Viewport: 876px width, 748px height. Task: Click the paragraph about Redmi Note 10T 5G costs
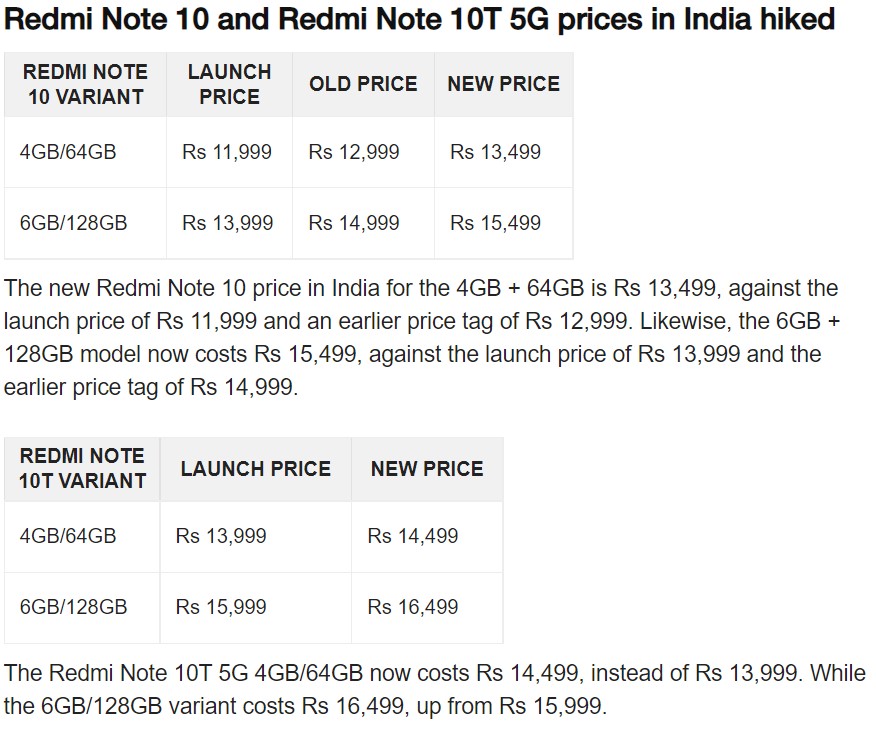pyautogui.click(x=435, y=689)
